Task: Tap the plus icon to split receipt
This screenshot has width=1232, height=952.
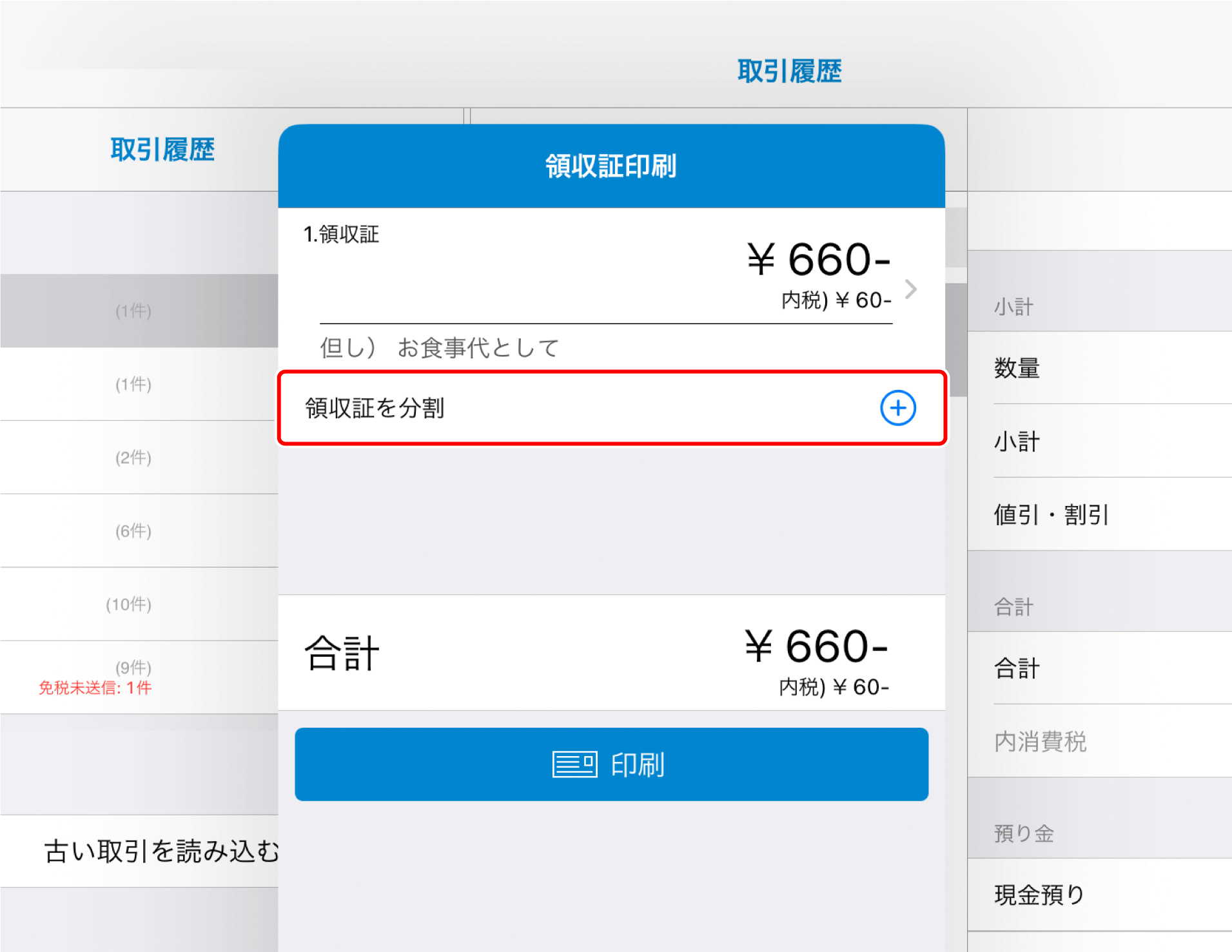Action: tap(897, 408)
